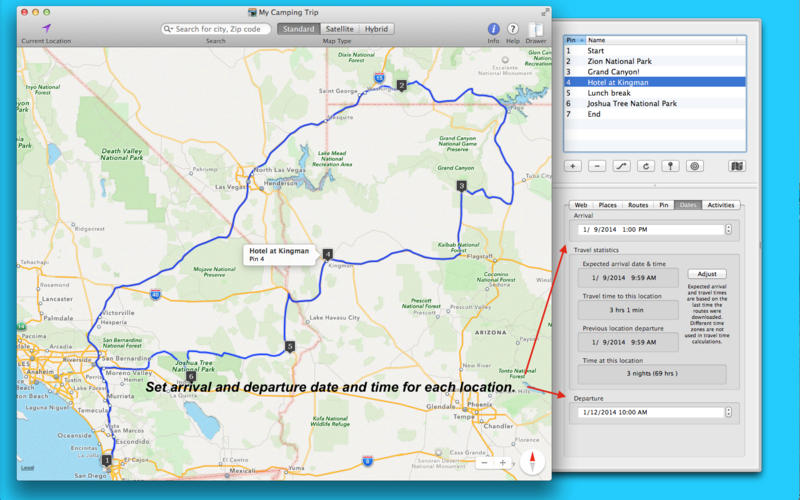Screen dimensions: 800x500
Task: Zoom in the map with plus control
Action: [503, 462]
